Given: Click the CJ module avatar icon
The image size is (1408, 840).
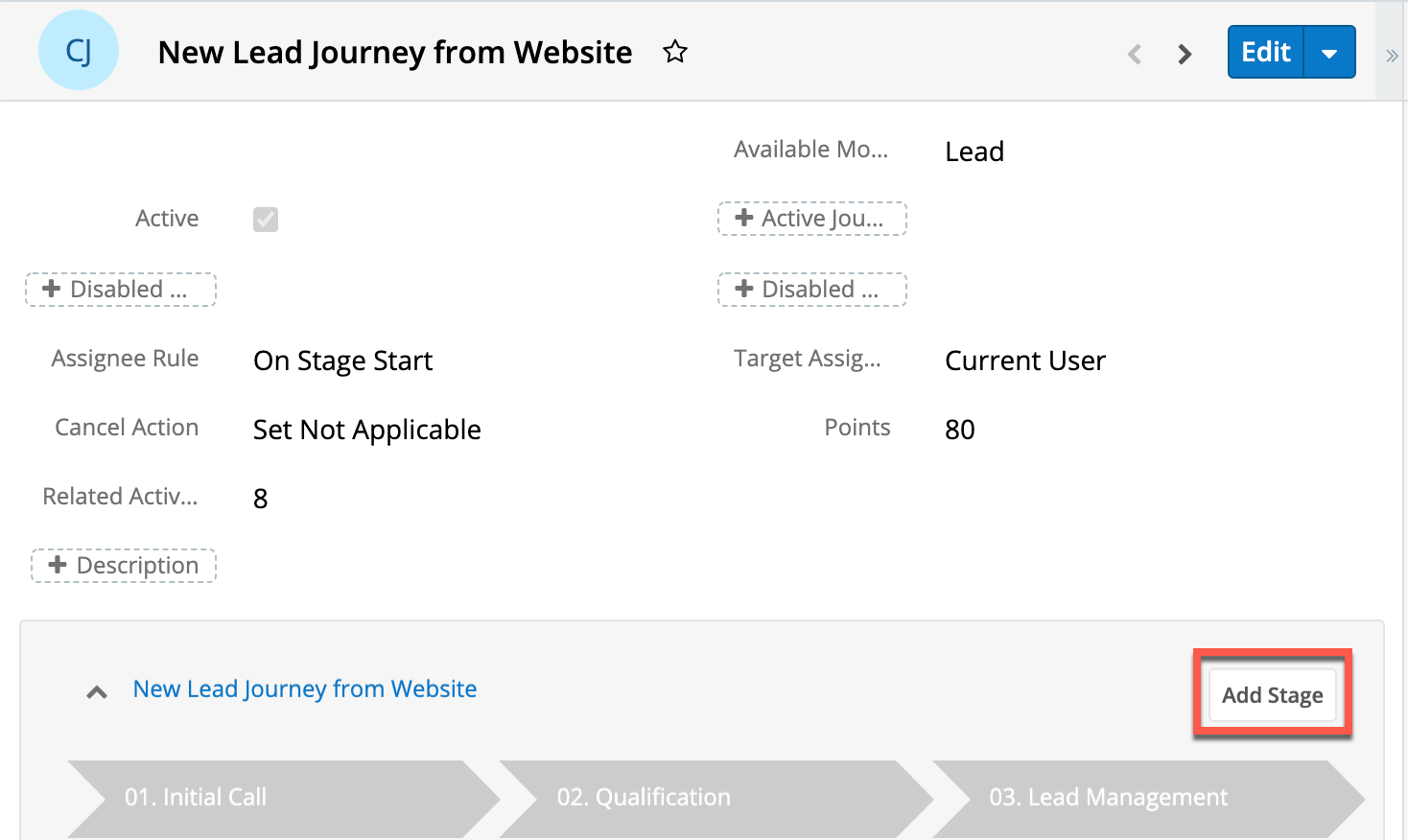Looking at the screenshot, I should pyautogui.click(x=79, y=51).
